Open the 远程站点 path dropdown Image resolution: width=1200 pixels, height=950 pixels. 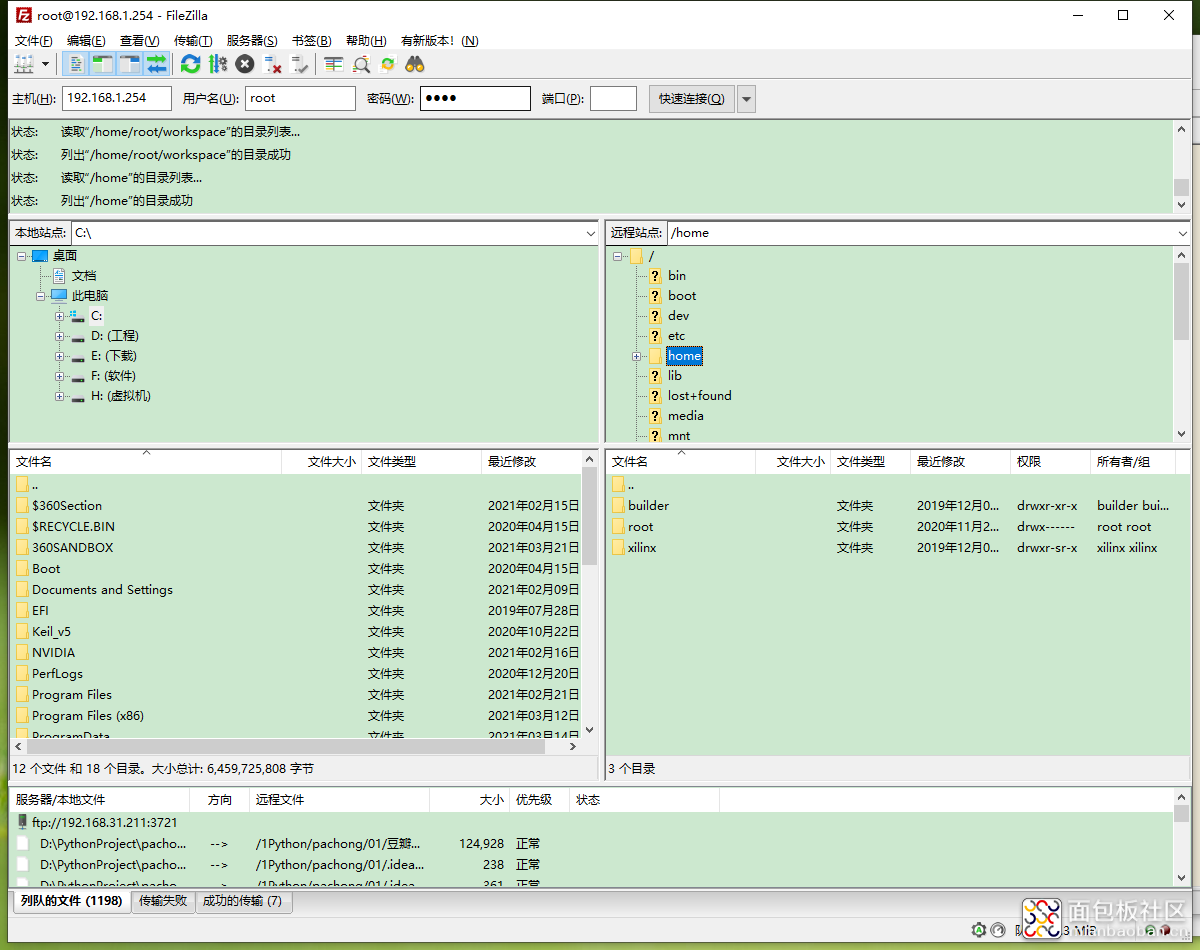coord(1183,233)
